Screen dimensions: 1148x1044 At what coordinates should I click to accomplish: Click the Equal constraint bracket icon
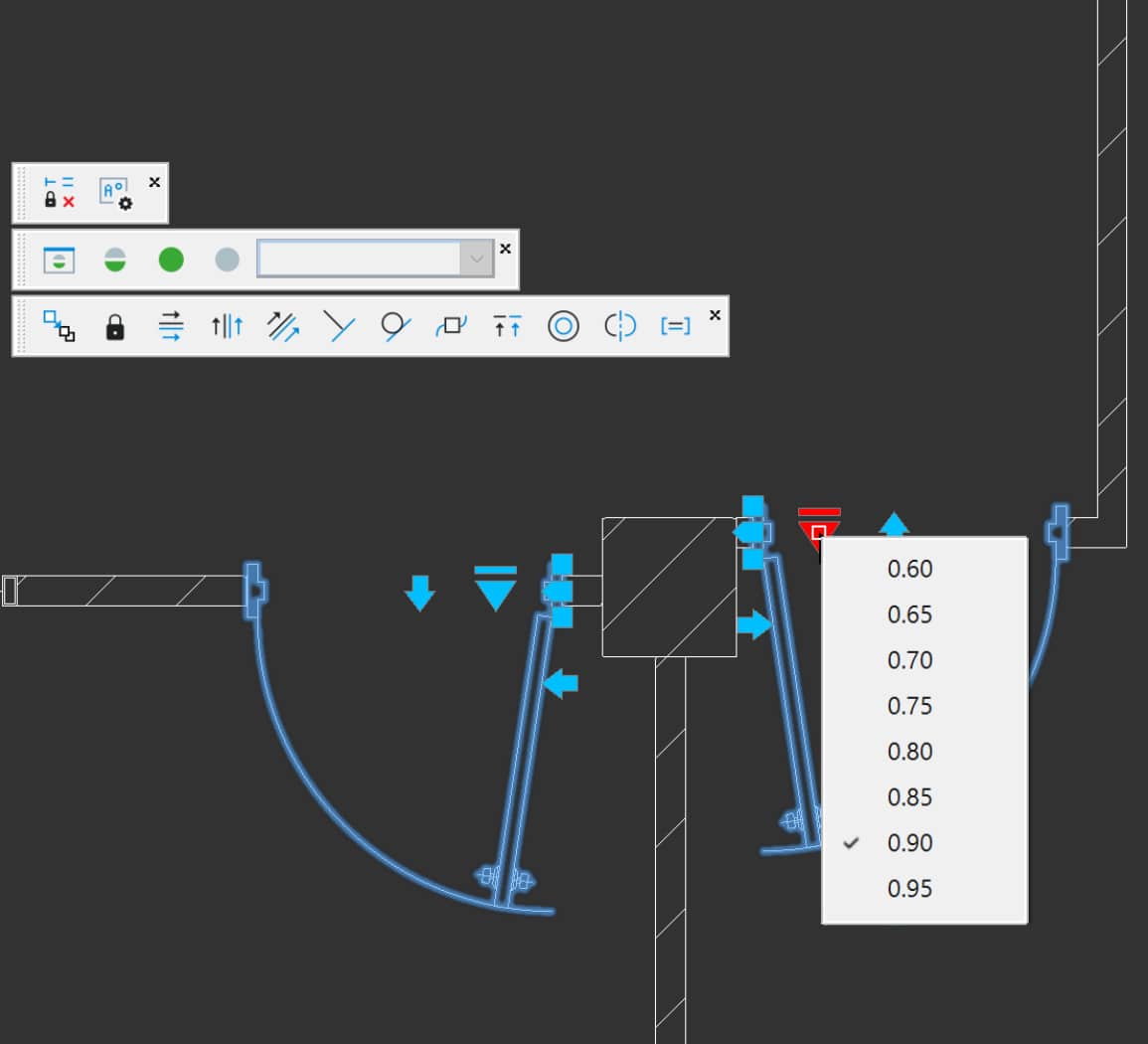tap(675, 326)
